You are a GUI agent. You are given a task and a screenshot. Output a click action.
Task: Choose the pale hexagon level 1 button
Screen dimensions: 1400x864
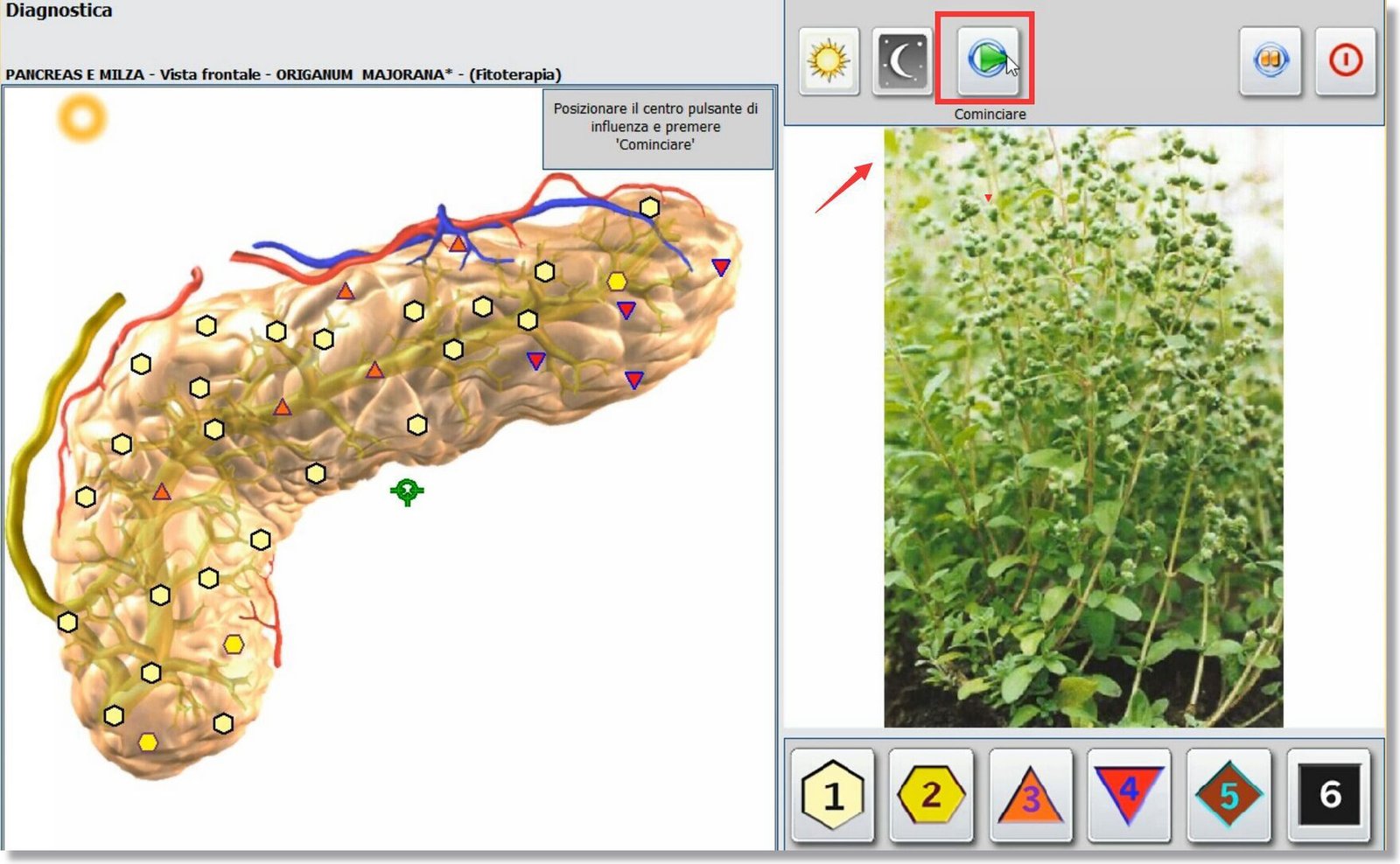click(x=833, y=794)
